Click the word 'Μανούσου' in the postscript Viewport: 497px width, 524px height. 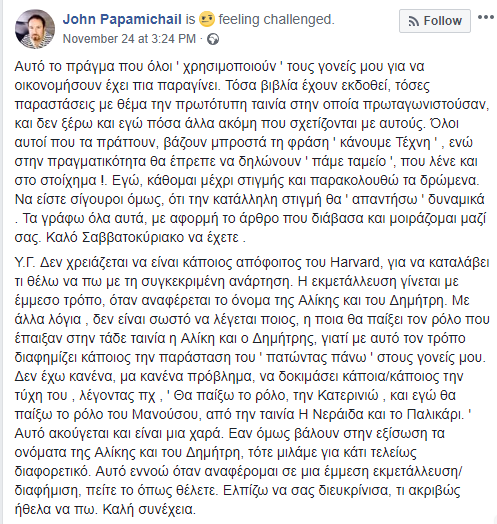(x=165, y=414)
